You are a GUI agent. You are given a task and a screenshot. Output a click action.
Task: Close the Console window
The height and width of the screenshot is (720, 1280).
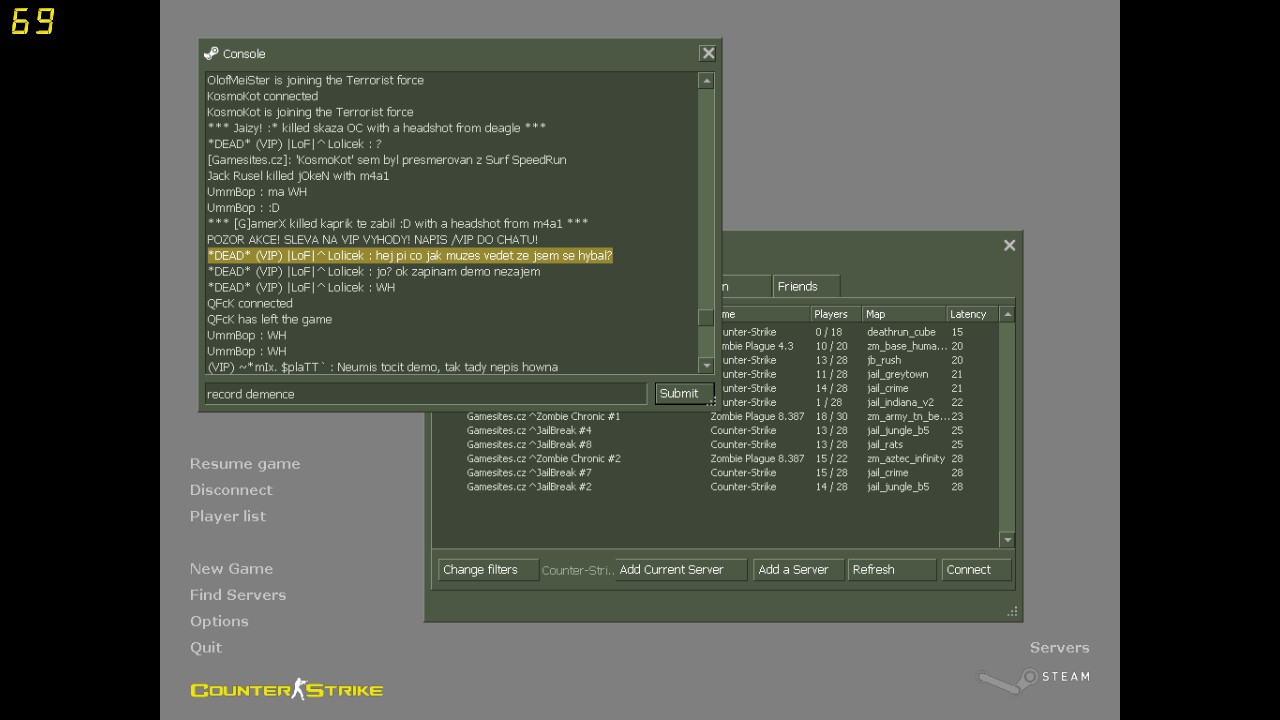(x=708, y=53)
